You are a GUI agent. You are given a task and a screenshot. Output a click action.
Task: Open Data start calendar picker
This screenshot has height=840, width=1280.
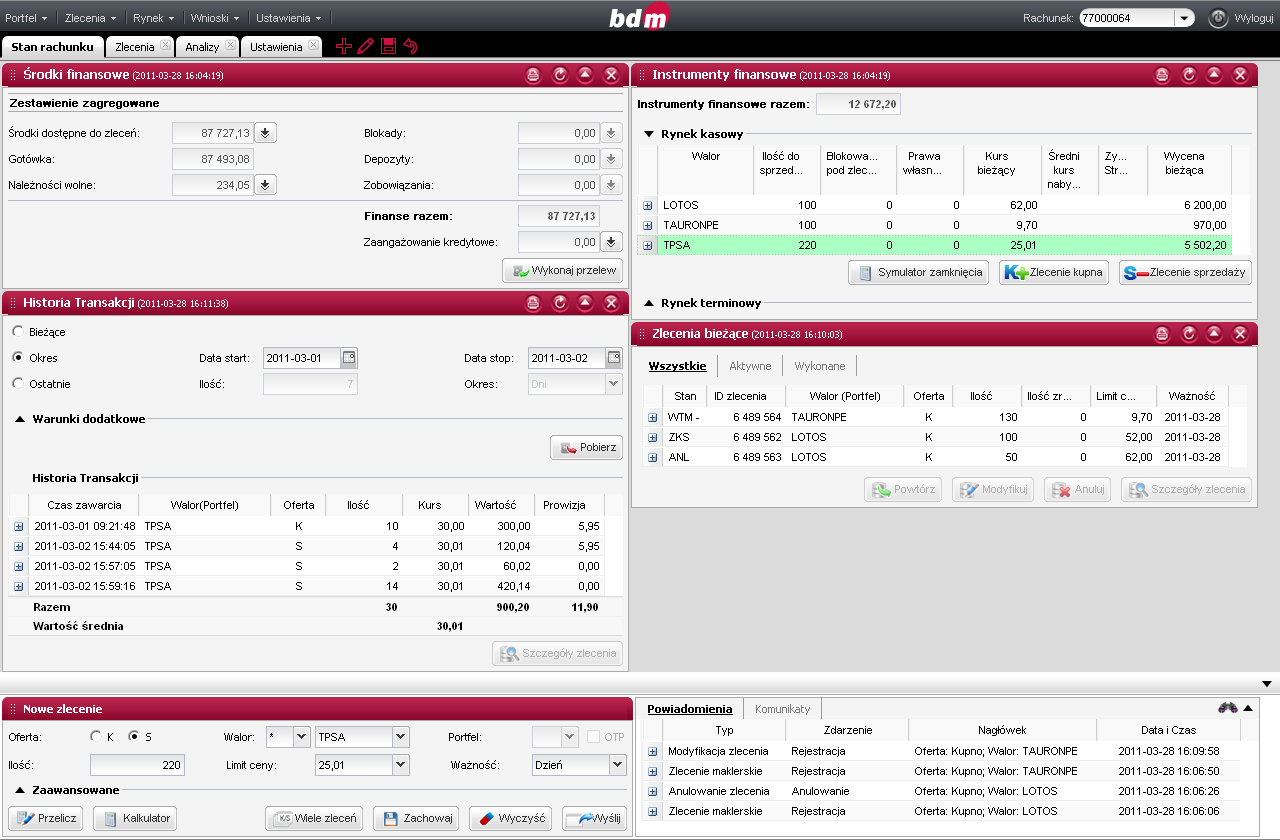click(x=348, y=358)
